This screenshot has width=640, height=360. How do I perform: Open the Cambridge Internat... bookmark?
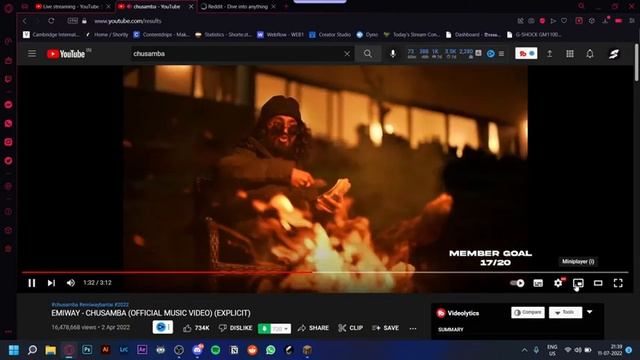(x=51, y=35)
